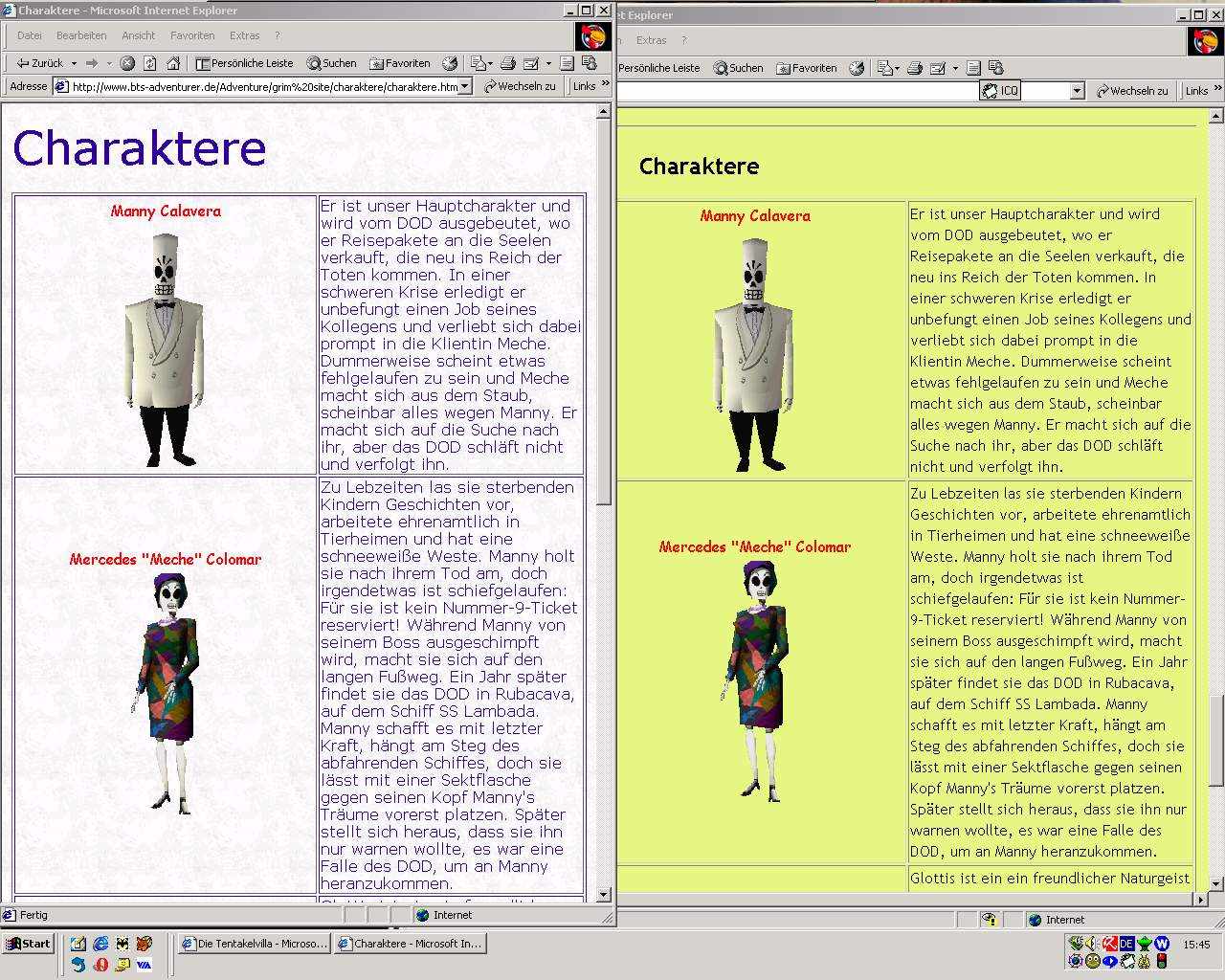This screenshot has height=980, width=1225.
Task: Click the volume speaker icon in system tray
Action: tap(1092, 945)
